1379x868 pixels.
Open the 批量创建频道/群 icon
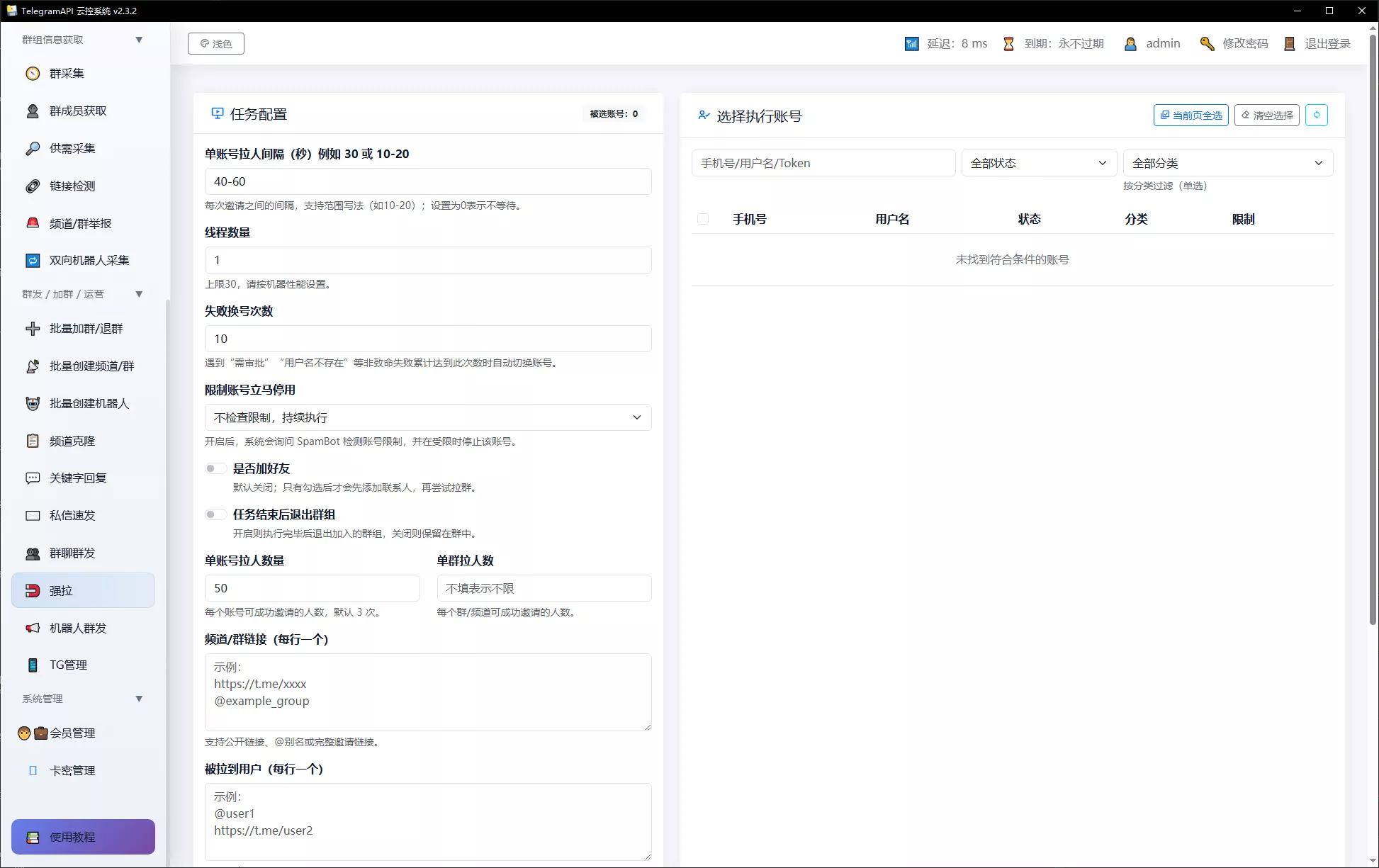click(33, 366)
